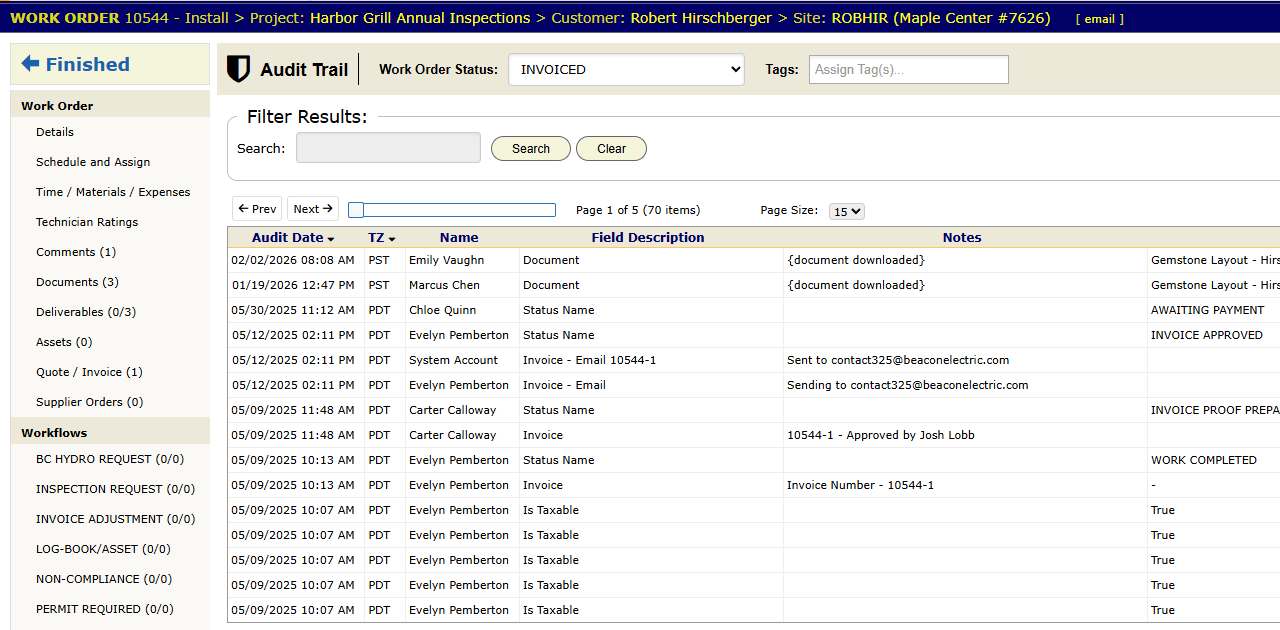1280x630 pixels.
Task: Click the page slider handle
Action: point(356,210)
